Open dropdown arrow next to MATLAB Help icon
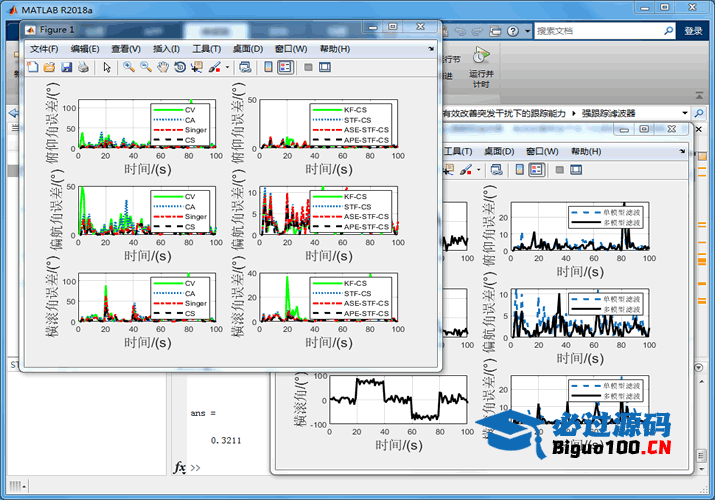This screenshot has width=715, height=500. pyautogui.click(x=528, y=31)
